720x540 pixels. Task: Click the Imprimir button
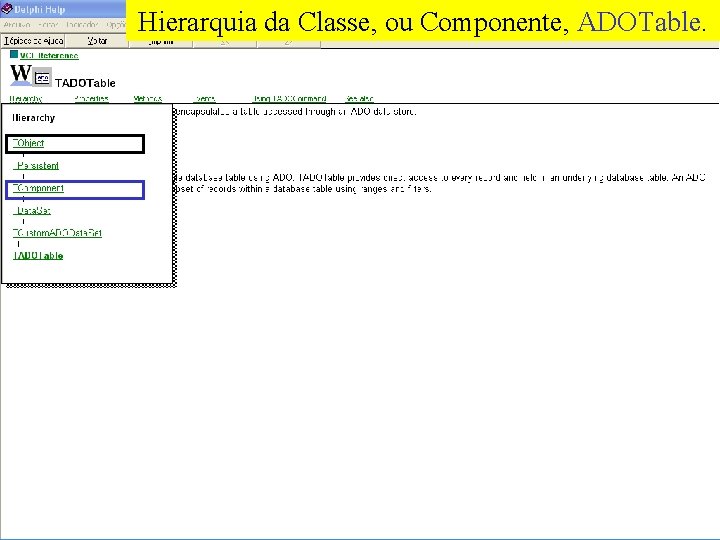[x=161, y=43]
